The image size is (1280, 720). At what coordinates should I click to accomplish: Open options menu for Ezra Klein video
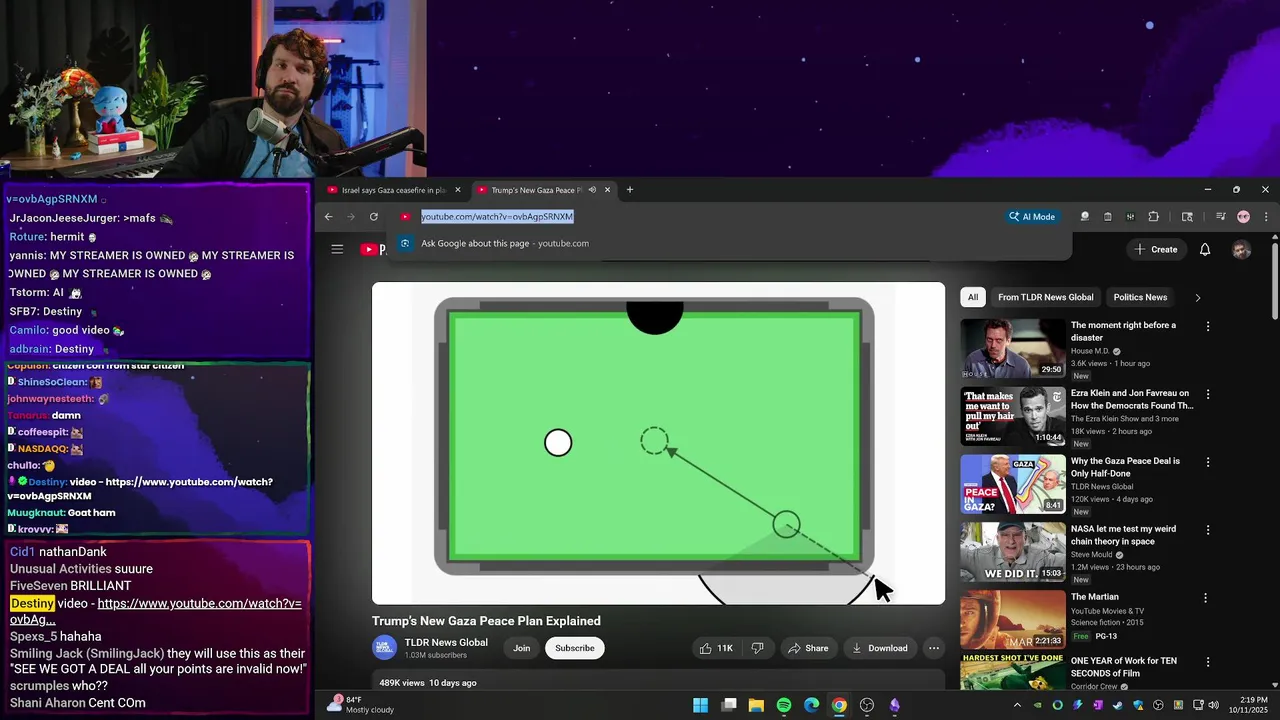click(x=1207, y=394)
